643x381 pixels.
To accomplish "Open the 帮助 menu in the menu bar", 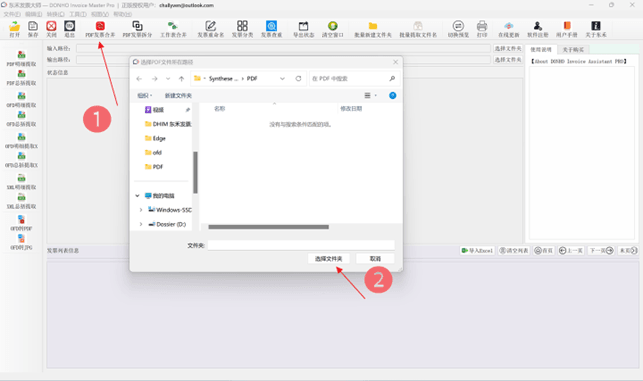I will (x=122, y=14).
